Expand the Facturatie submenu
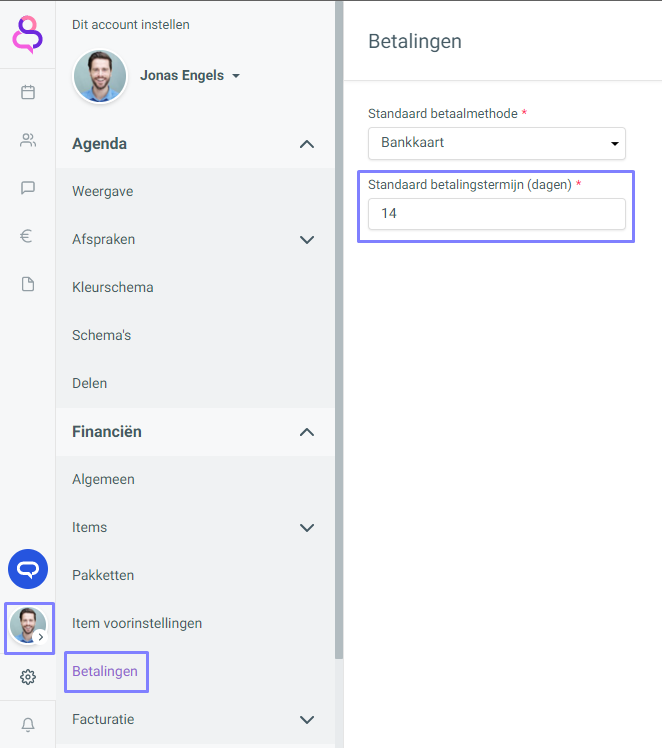 click(307, 719)
